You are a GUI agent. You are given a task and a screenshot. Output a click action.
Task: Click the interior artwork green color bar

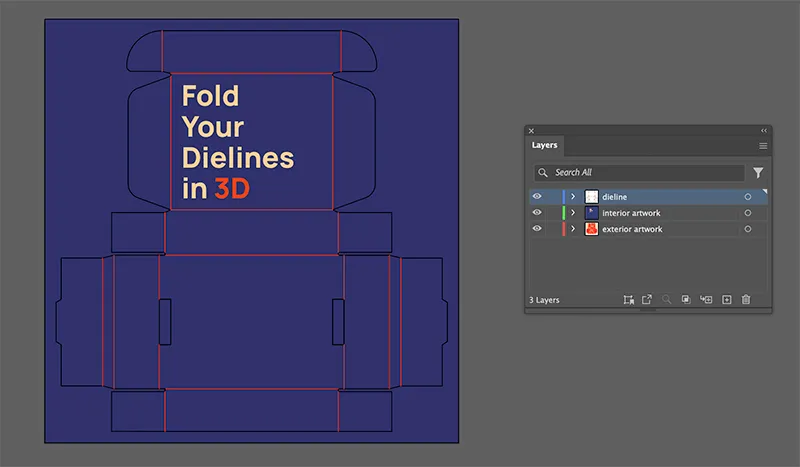click(564, 213)
